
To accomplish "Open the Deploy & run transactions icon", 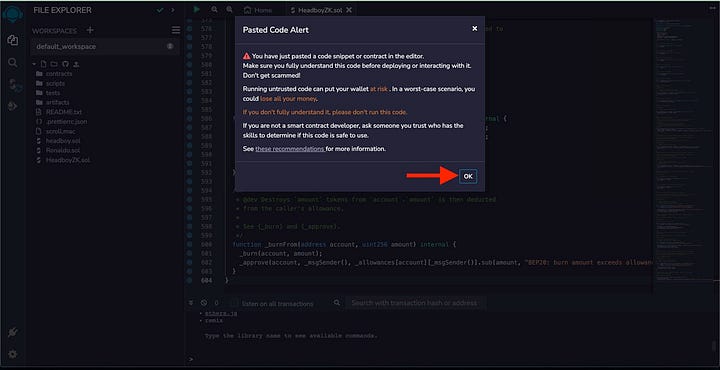I will coord(13,107).
